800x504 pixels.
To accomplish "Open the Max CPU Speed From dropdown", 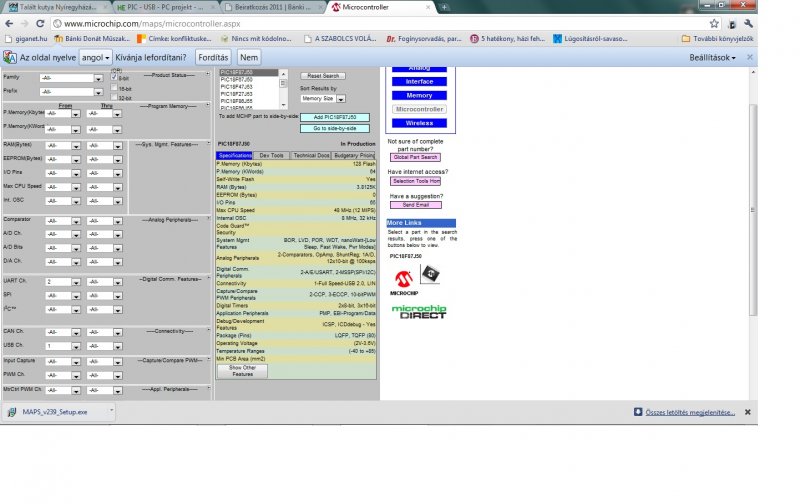I will click(x=63, y=187).
